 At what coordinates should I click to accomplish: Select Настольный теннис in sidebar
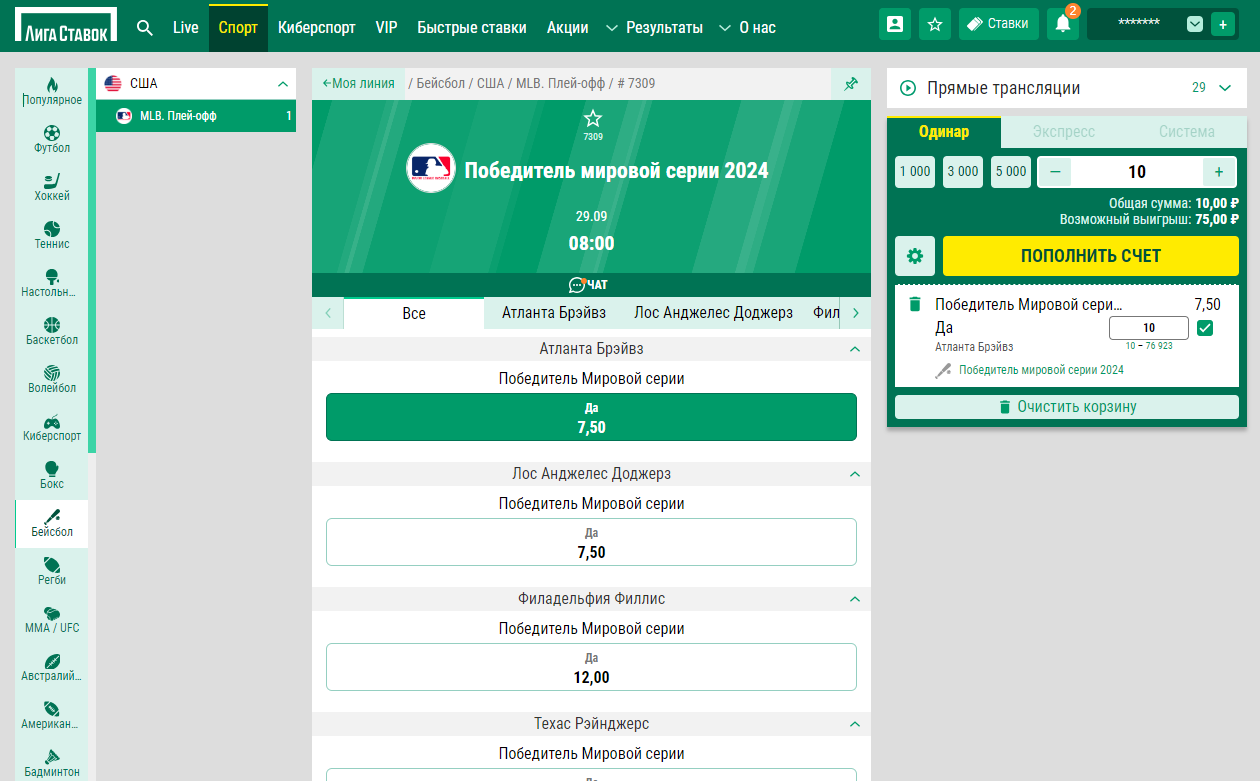click(x=52, y=283)
